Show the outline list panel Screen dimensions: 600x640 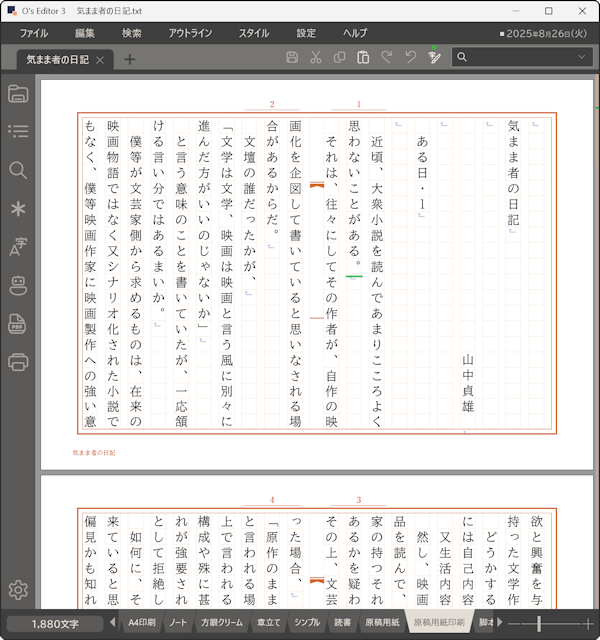click(18, 131)
